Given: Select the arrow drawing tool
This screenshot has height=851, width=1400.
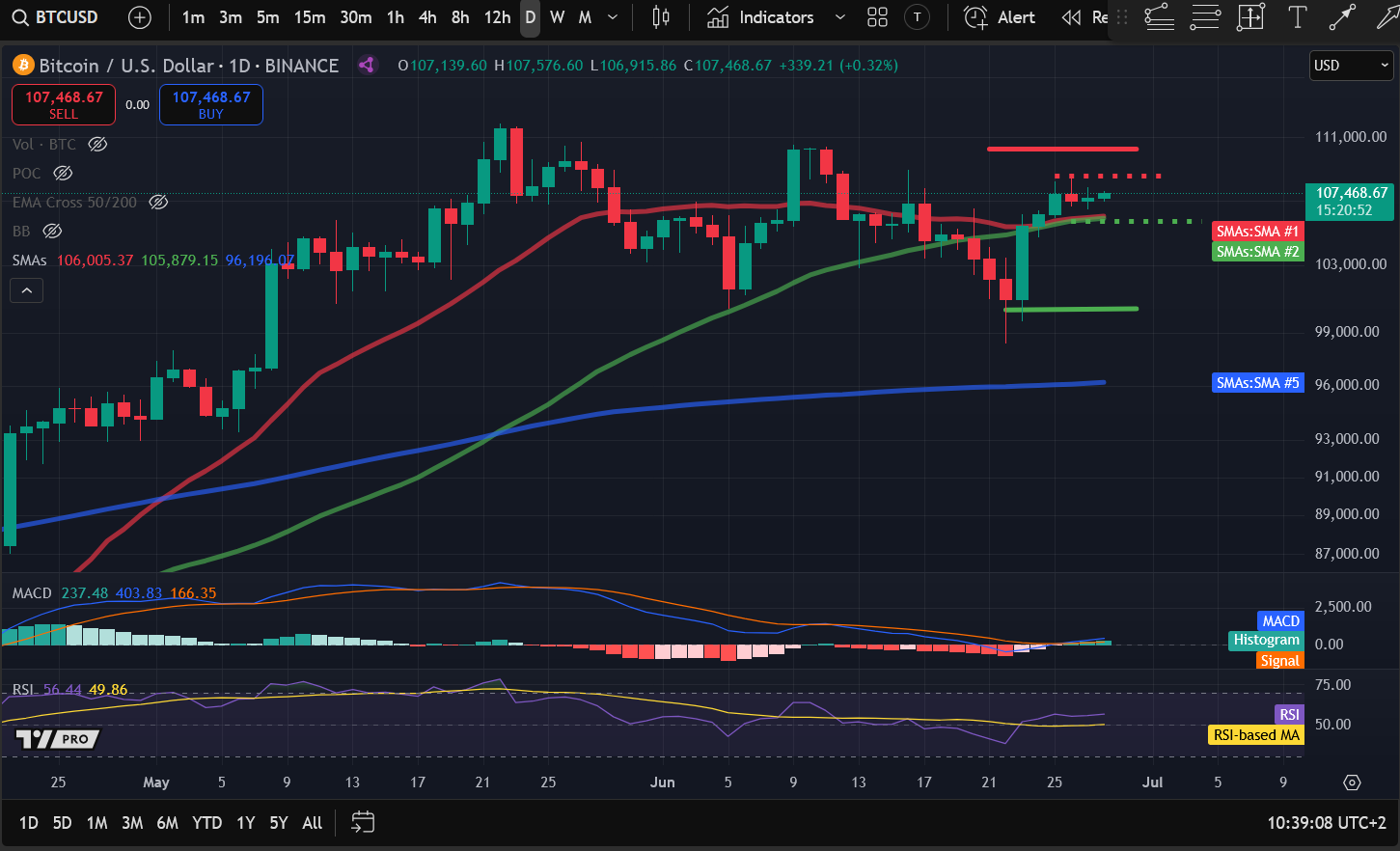Looking at the screenshot, I should [x=1387, y=16].
